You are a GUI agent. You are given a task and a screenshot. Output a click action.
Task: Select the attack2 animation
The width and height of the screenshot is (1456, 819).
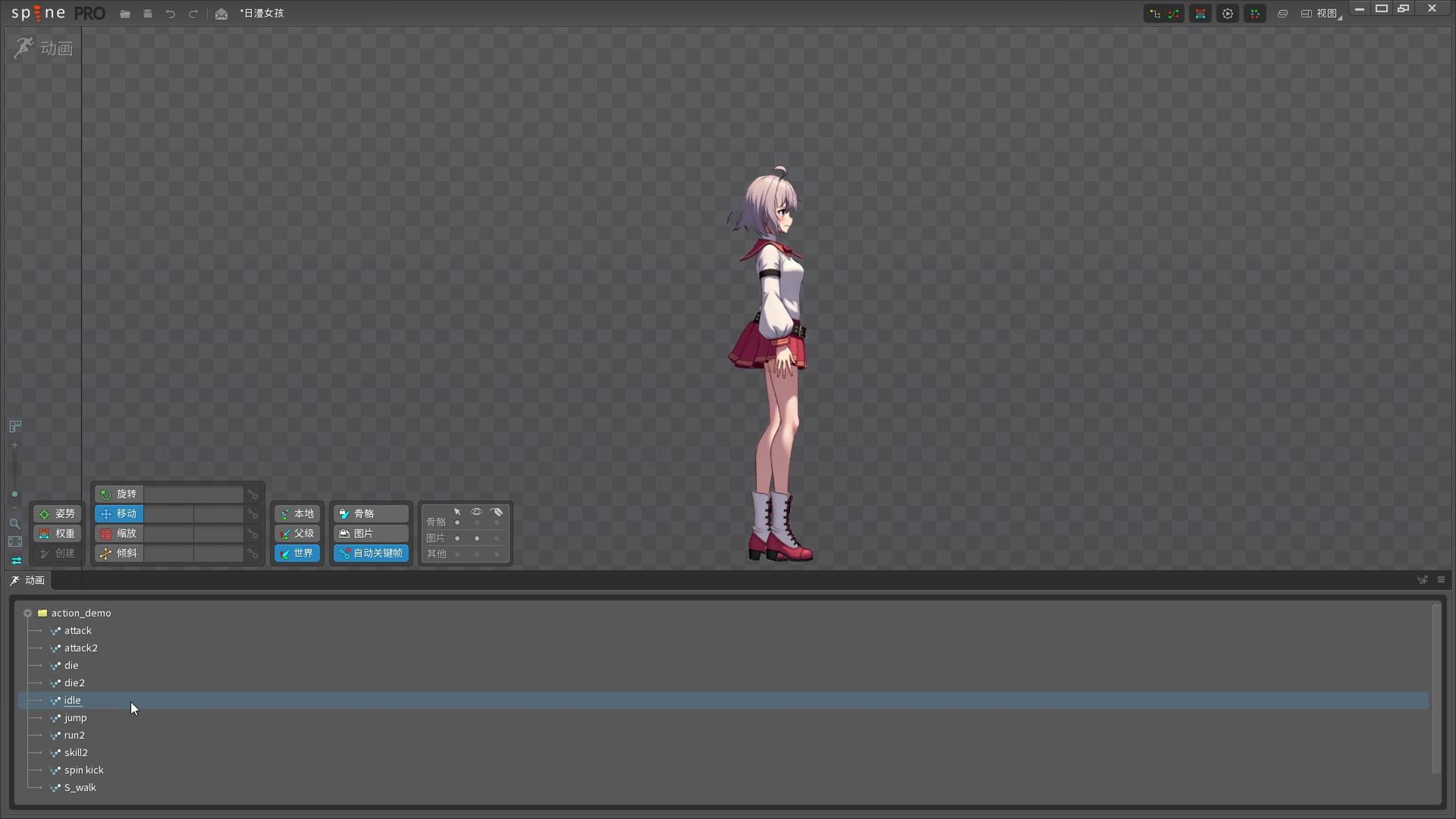[81, 648]
